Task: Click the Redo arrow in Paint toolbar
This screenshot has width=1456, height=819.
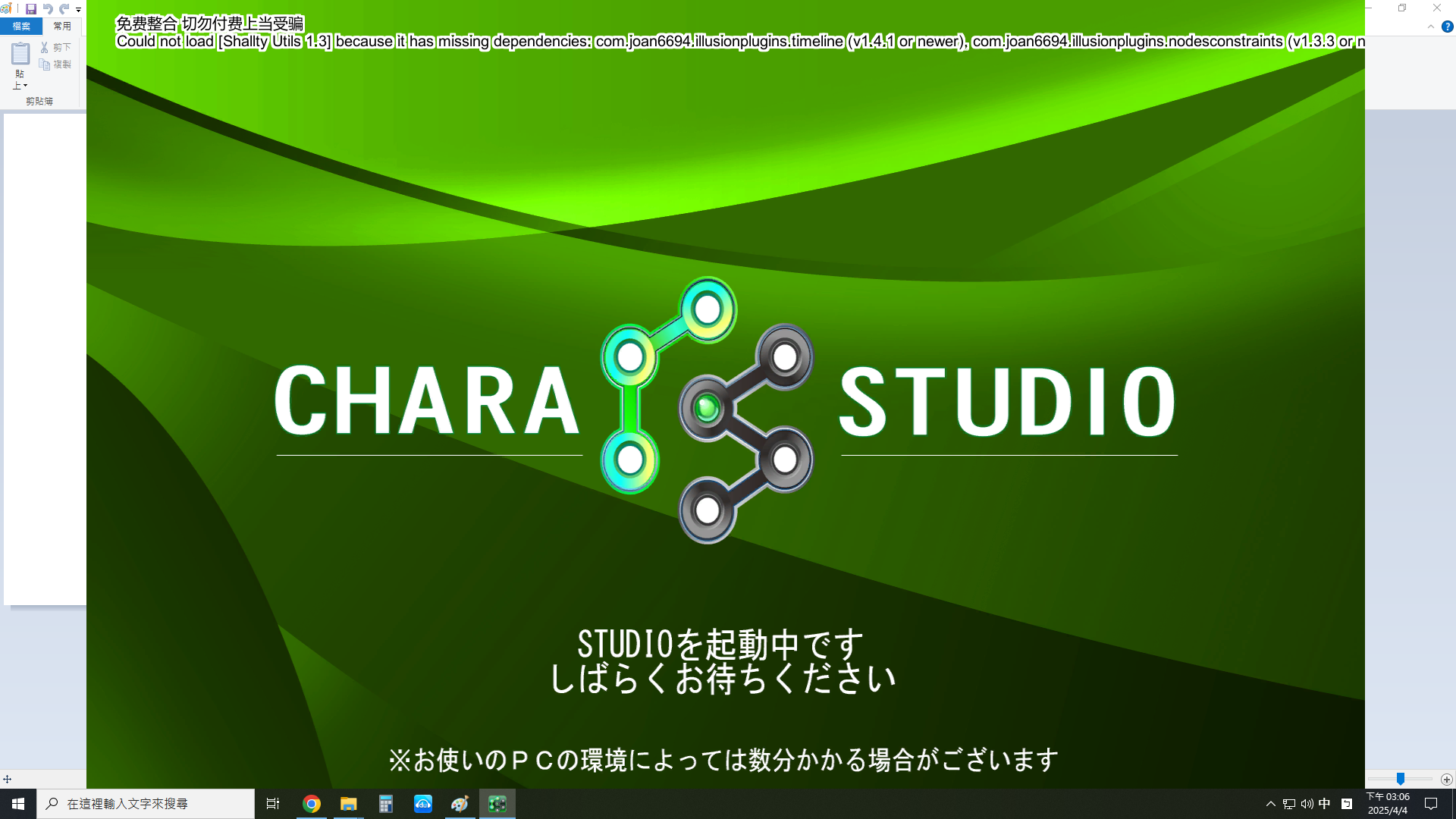Action: coord(64,9)
